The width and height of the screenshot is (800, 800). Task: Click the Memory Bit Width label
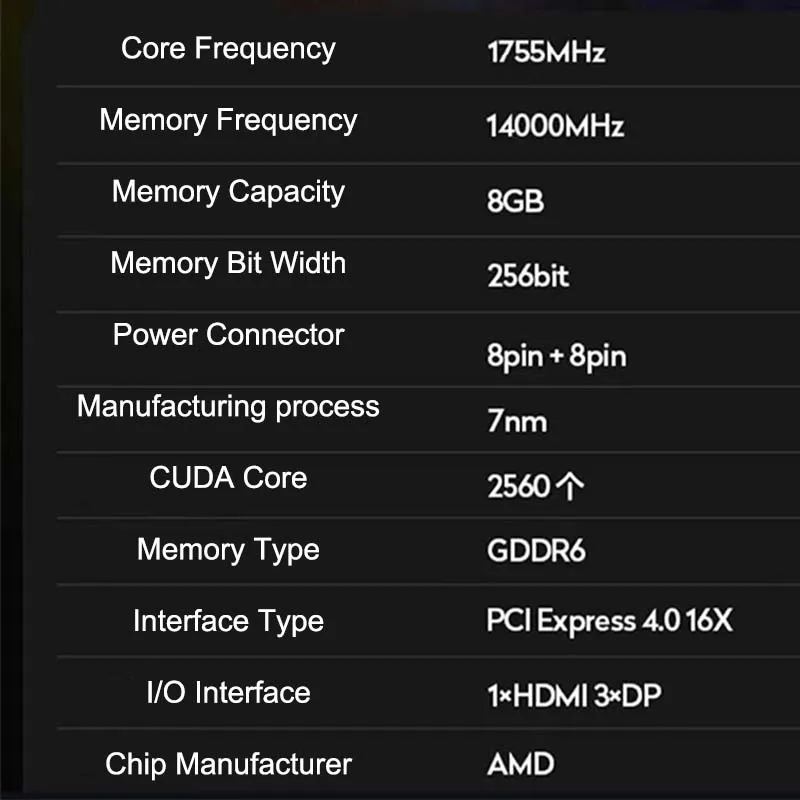[228, 263]
